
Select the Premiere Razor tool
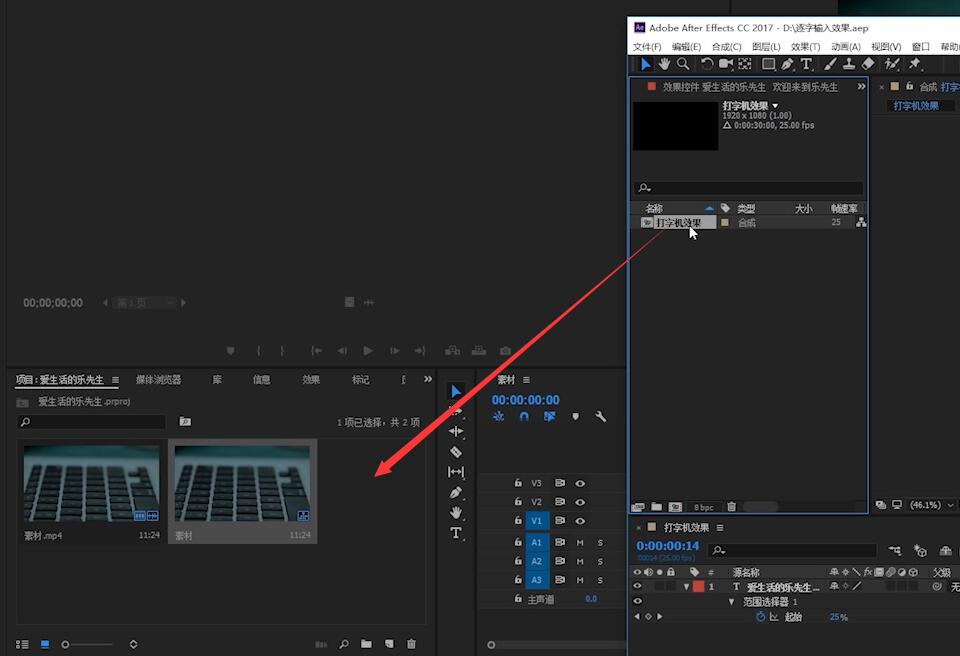coord(456,452)
